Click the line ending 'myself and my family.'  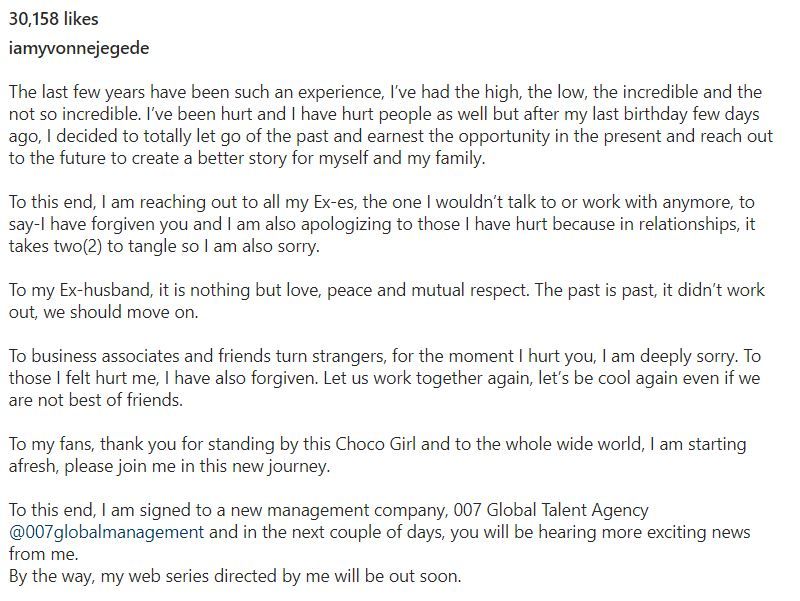(x=247, y=158)
